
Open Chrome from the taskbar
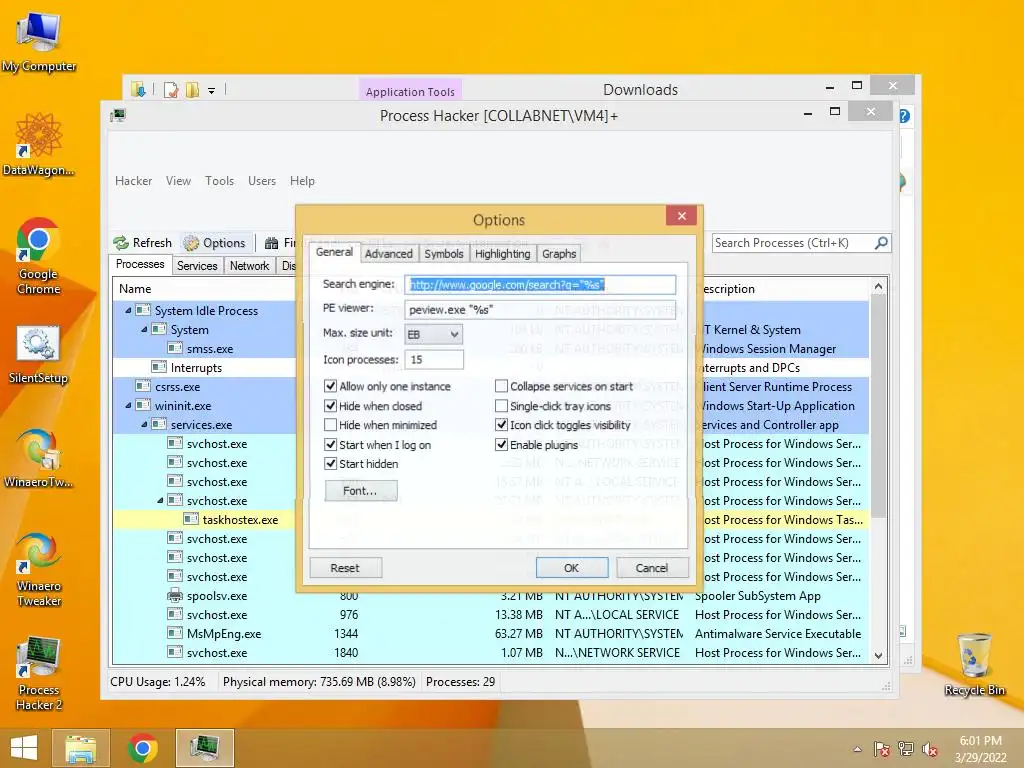[x=142, y=748]
